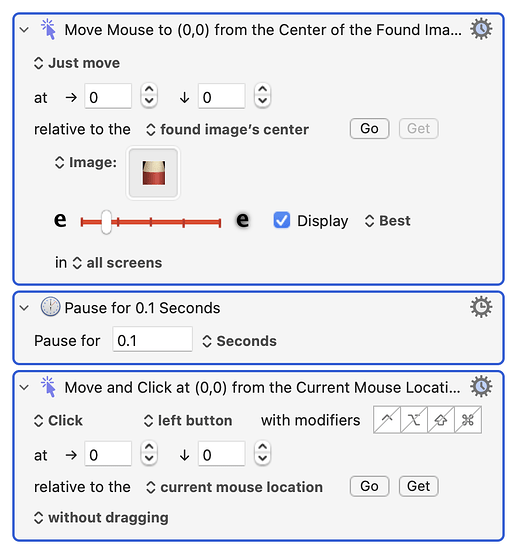Image resolution: width=517 pixels, height=554 pixels.
Task: Open gear menu of Move Mouse action
Action: click(481, 29)
